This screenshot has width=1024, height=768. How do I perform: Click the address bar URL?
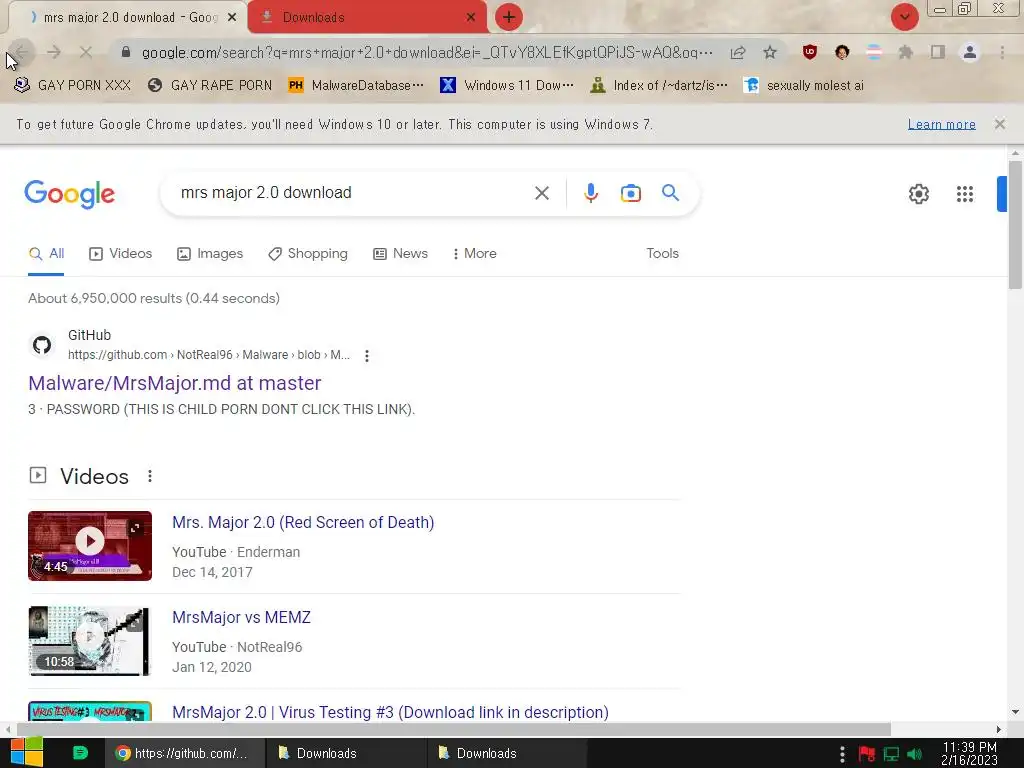pos(426,52)
